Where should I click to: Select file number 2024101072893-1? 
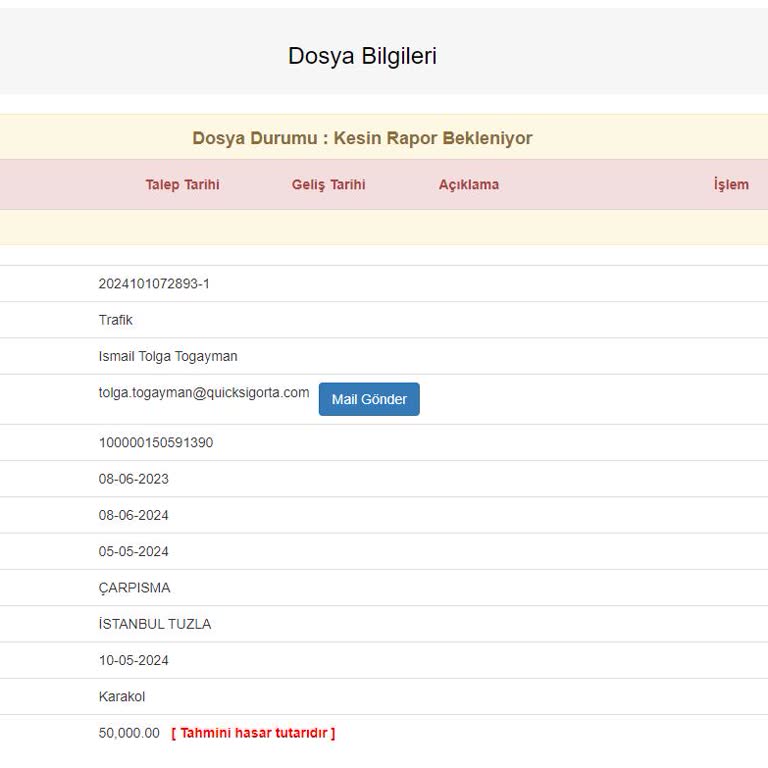point(154,284)
